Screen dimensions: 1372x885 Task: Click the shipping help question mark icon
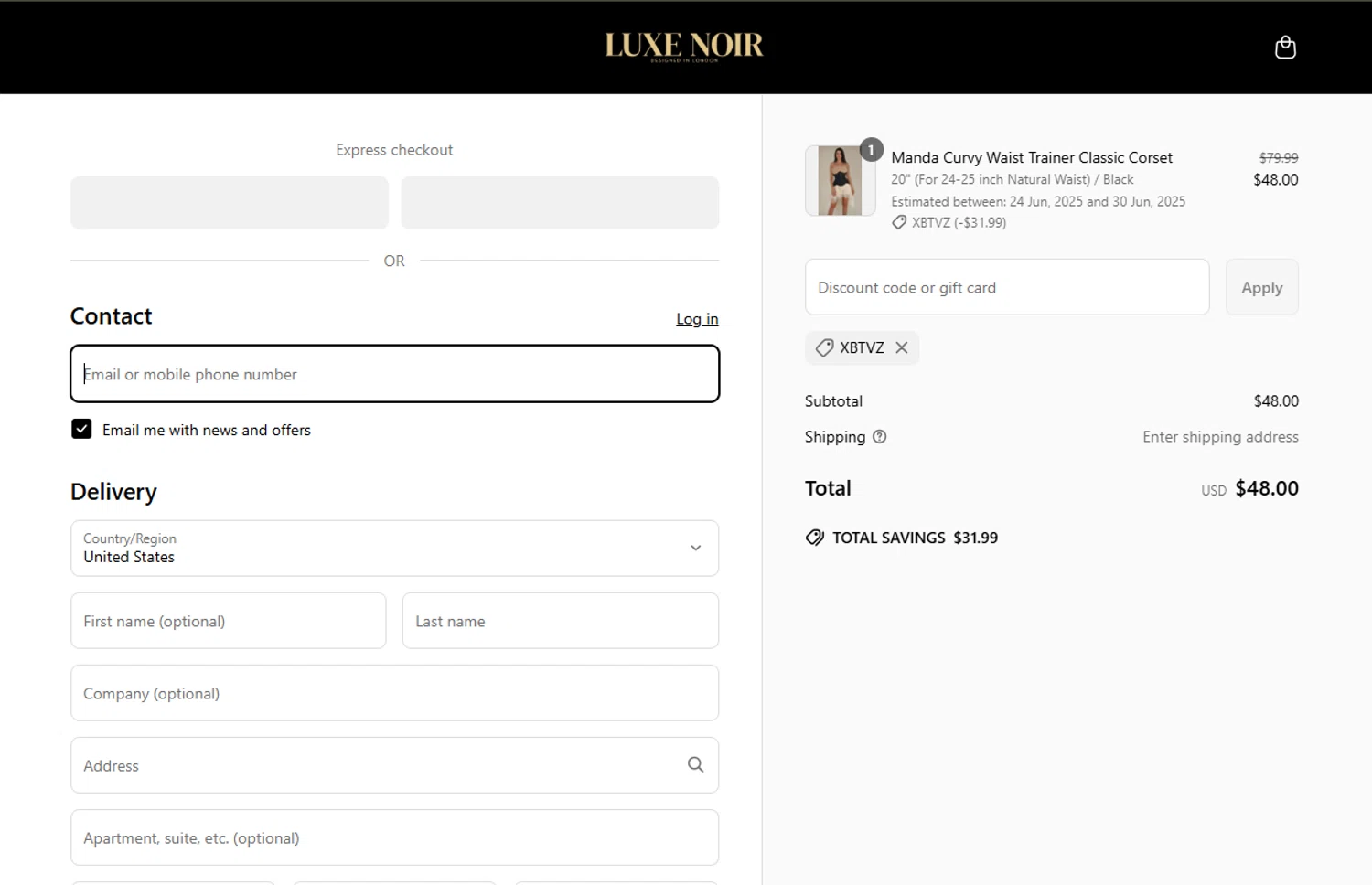pos(879,437)
